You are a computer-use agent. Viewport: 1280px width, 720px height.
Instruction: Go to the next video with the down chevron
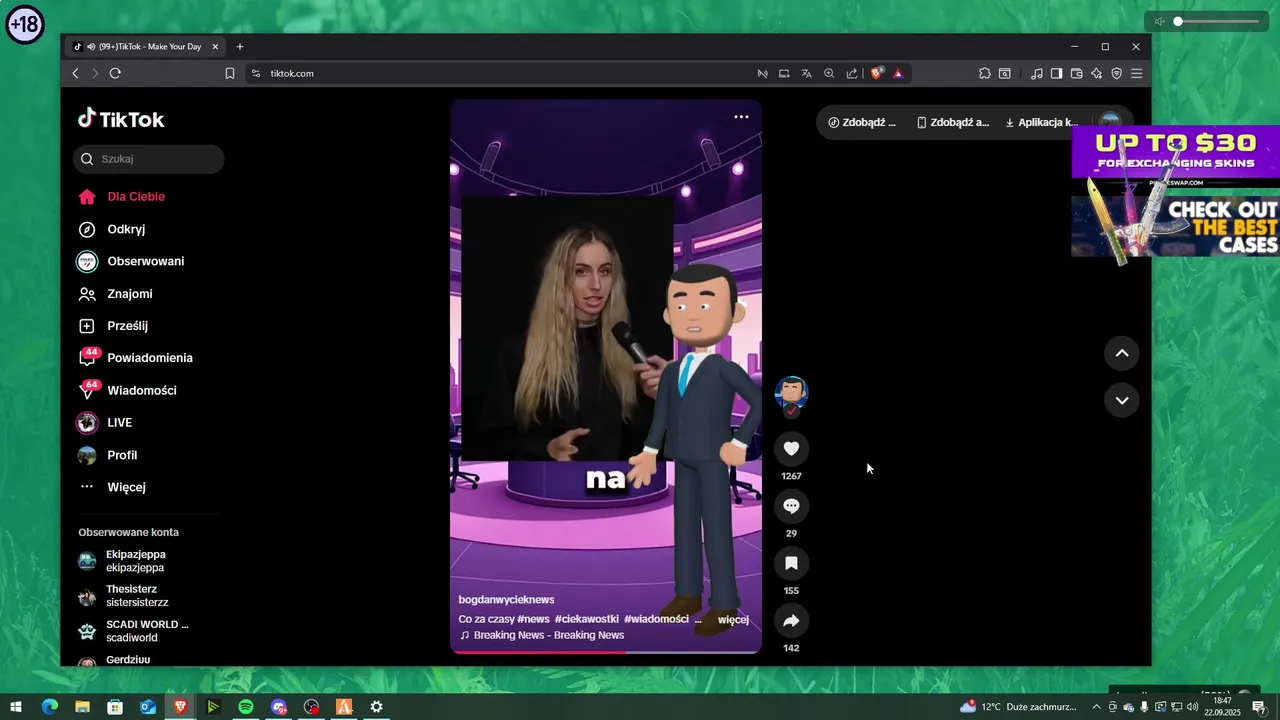(1121, 400)
